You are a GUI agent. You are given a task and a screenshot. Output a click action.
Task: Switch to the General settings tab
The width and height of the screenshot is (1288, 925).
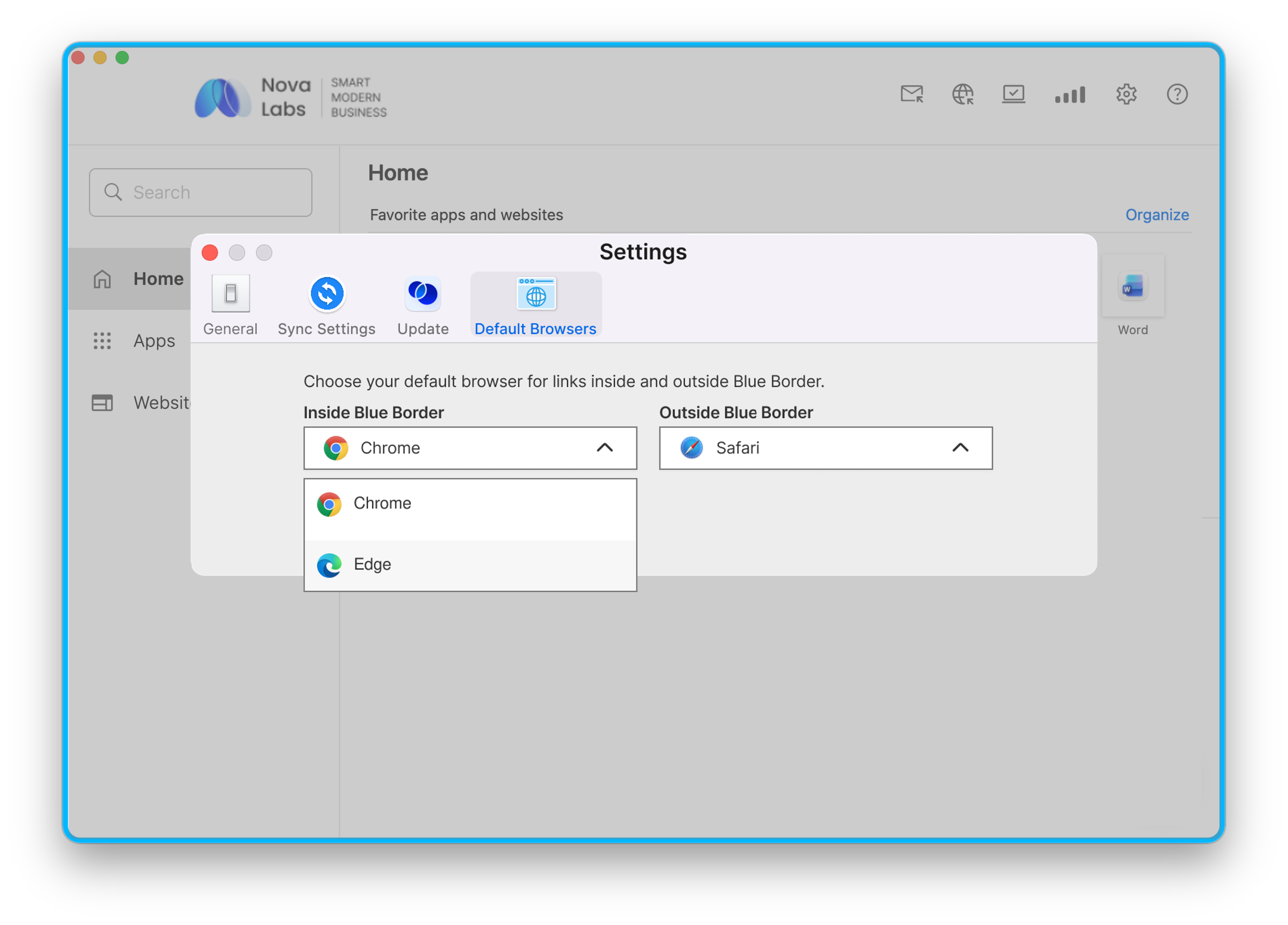231,305
